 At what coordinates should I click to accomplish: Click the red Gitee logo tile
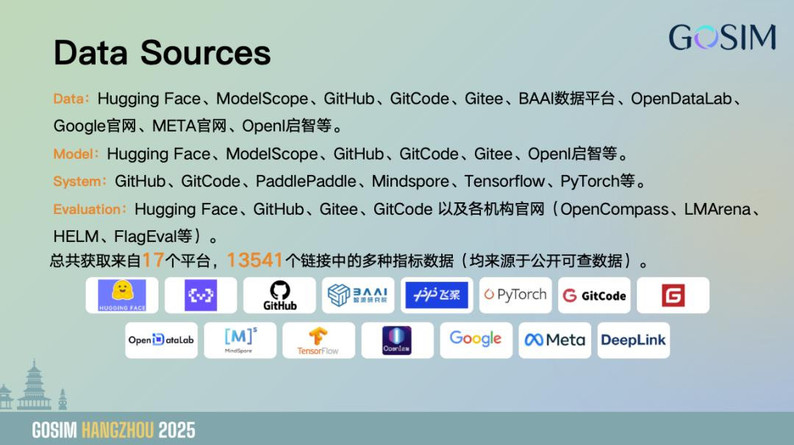(673, 295)
